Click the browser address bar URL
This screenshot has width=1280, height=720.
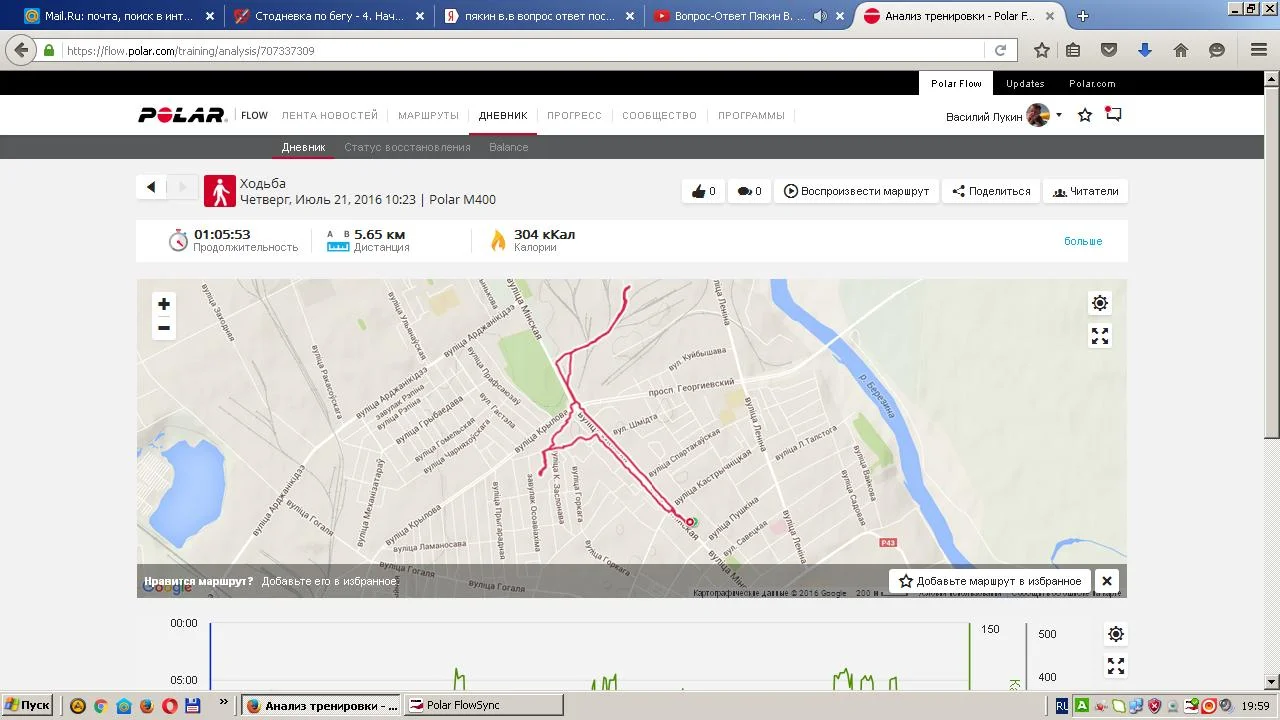(x=500, y=50)
